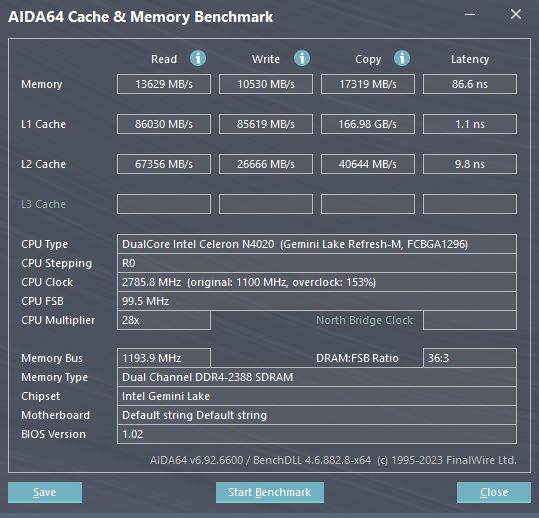The image size is (539, 518).
Task: Select the CPU Type Celeron N4020 field
Action: (x=317, y=244)
